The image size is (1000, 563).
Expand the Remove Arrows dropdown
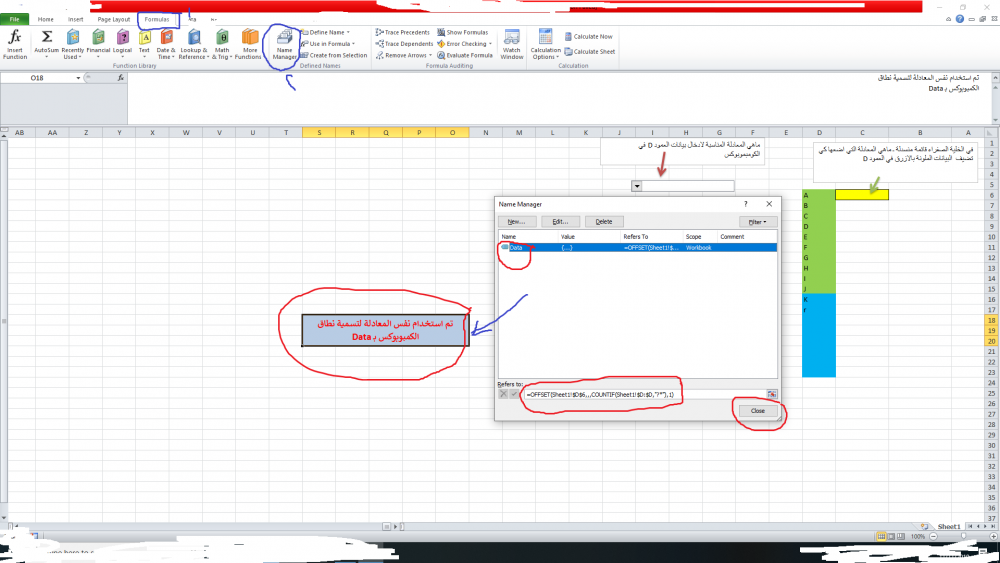(x=430, y=55)
